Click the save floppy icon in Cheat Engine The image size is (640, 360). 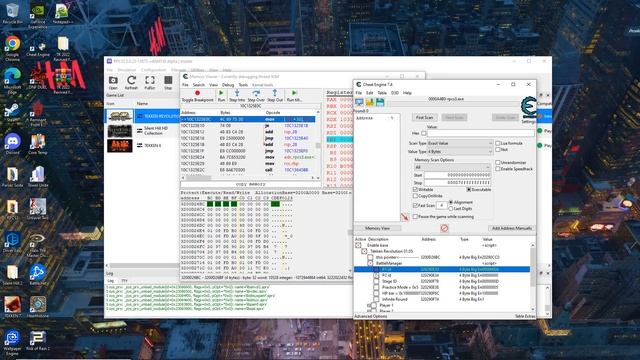[380, 102]
